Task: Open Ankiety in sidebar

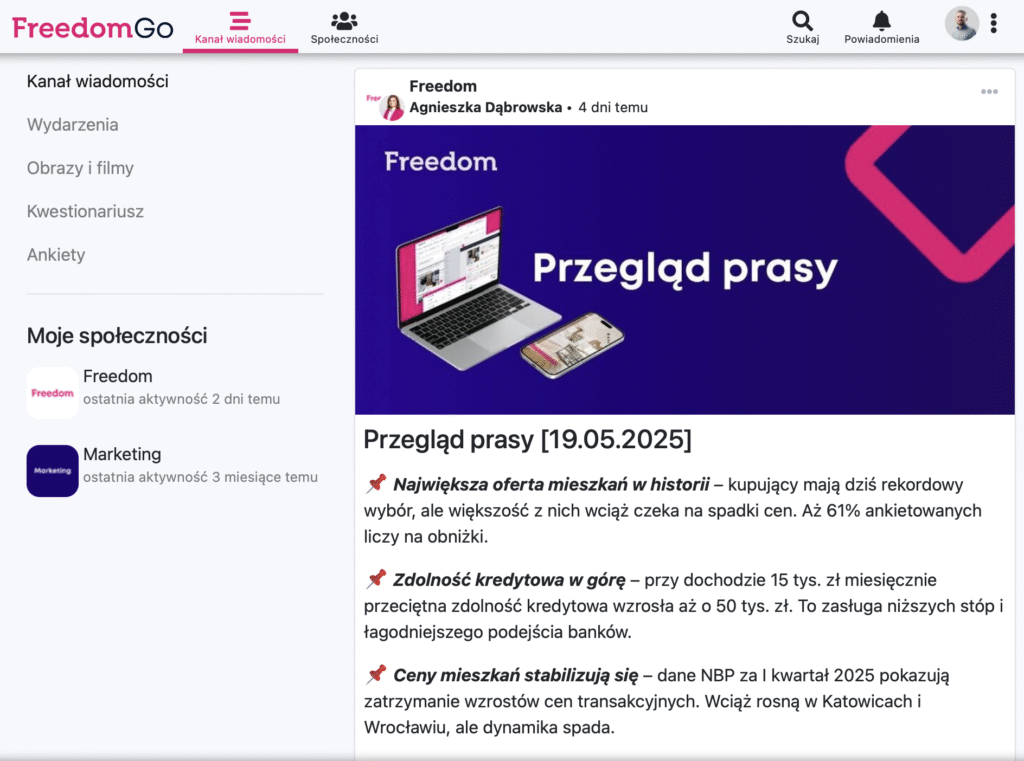Action: (x=56, y=255)
